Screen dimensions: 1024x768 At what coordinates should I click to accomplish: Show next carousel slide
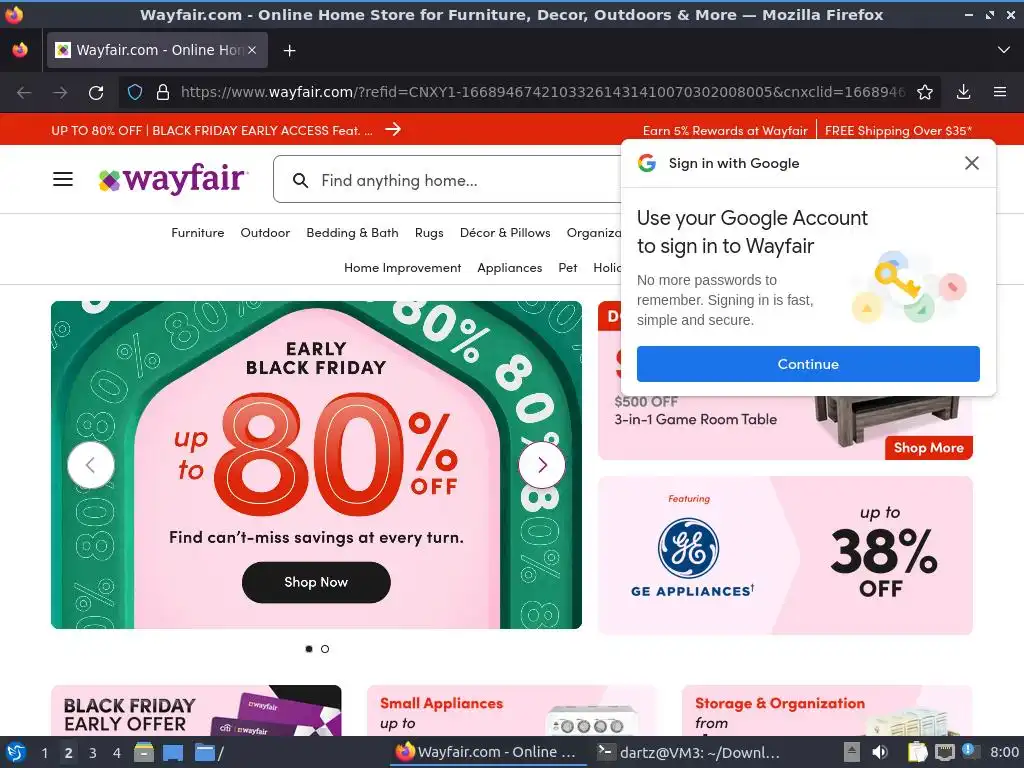coord(541,465)
